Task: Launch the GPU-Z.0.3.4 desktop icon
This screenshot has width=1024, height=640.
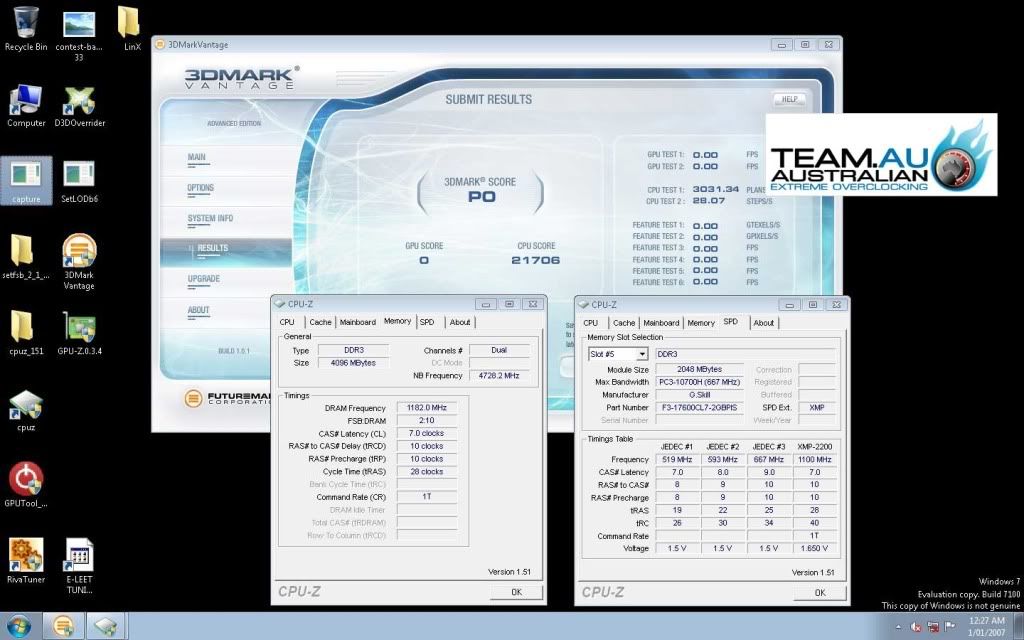Action: [79, 333]
